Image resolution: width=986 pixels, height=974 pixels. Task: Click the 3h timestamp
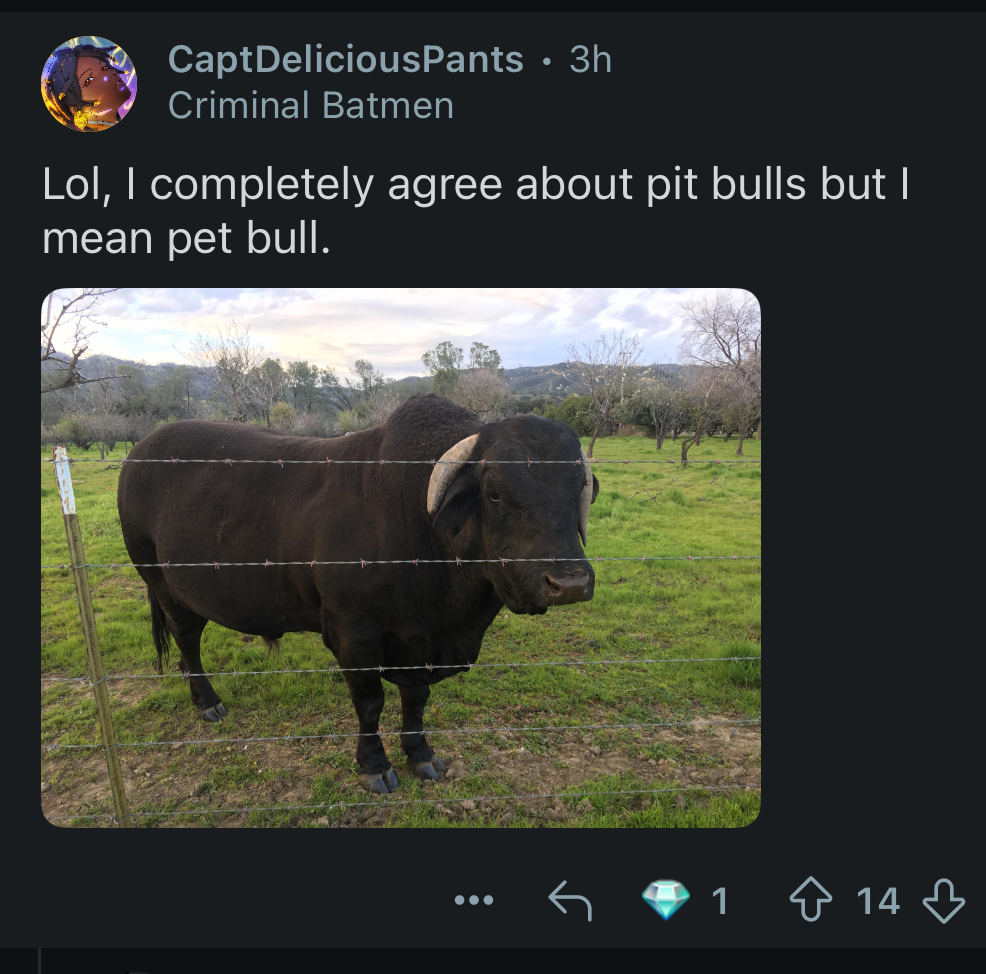click(590, 60)
